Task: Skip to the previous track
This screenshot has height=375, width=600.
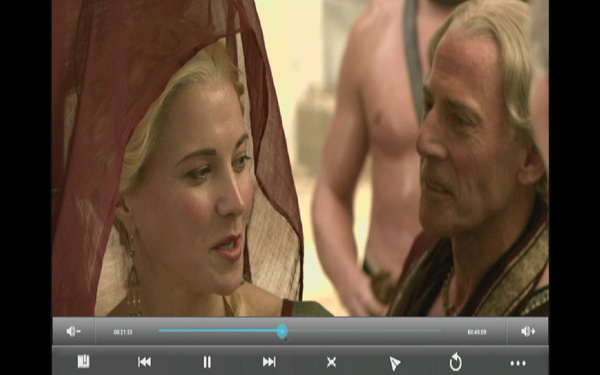Action: (144, 362)
